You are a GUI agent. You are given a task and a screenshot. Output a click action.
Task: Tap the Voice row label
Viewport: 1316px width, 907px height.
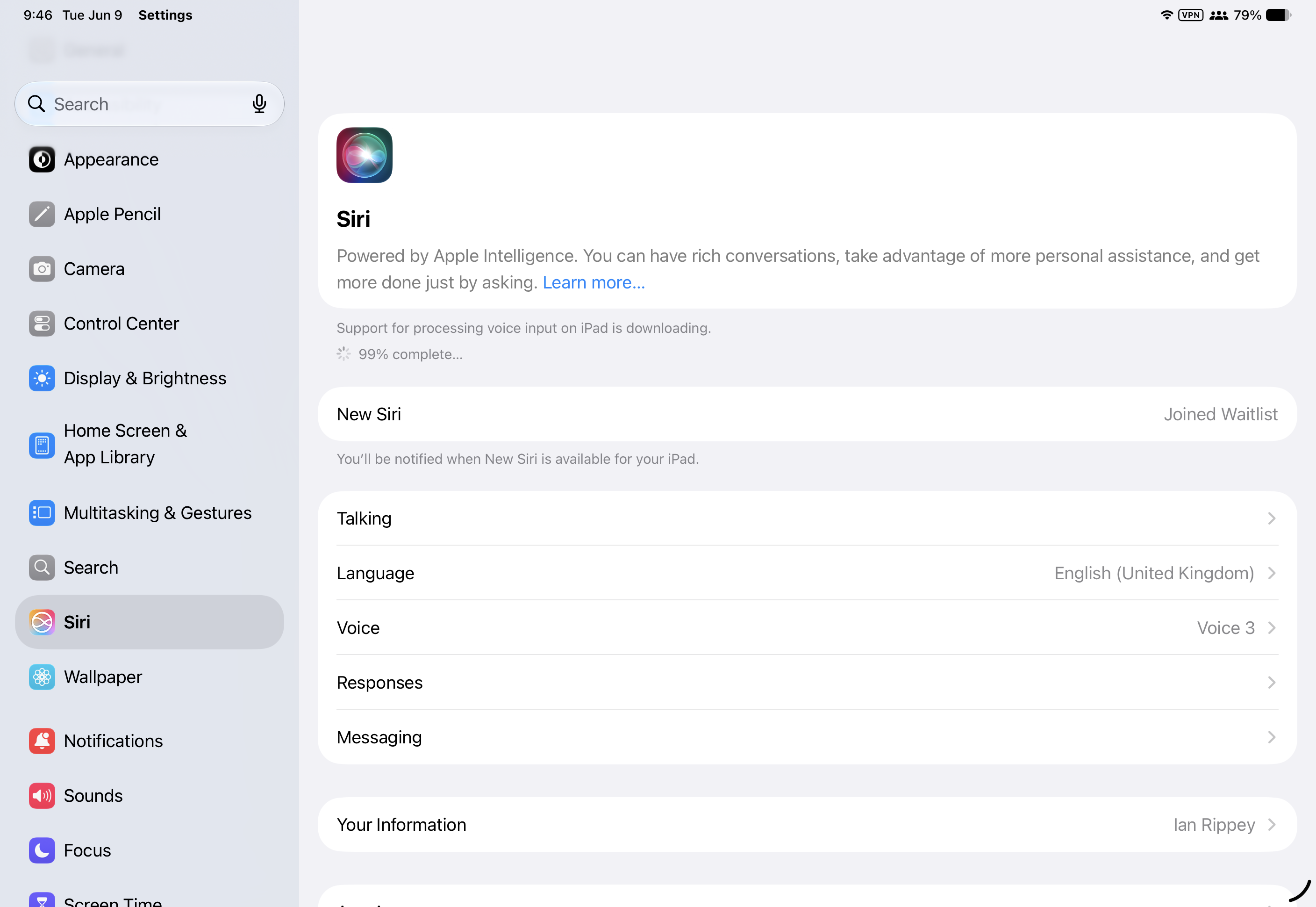pos(358,627)
